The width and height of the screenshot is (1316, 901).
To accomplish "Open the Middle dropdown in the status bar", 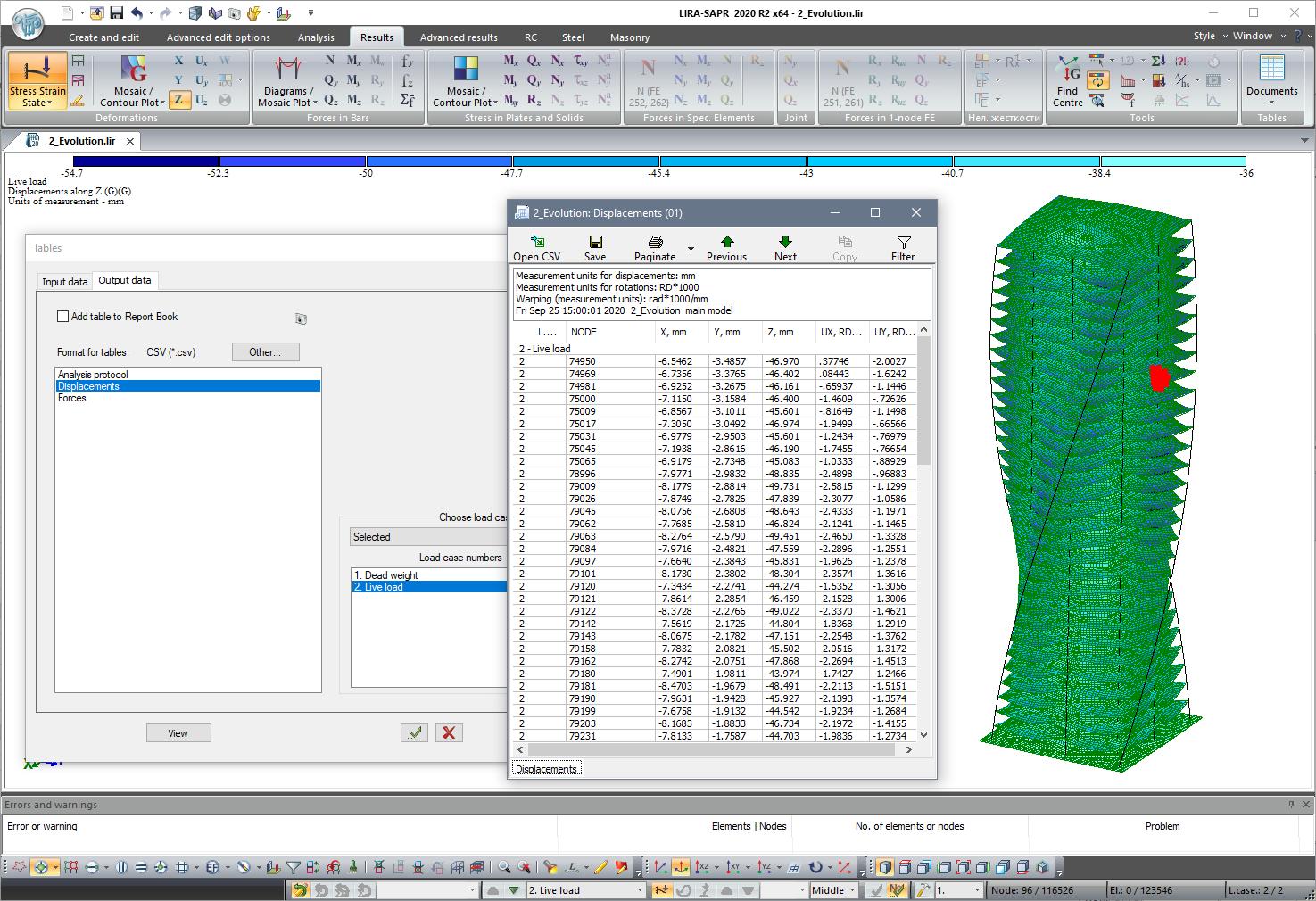I will click(x=833, y=889).
